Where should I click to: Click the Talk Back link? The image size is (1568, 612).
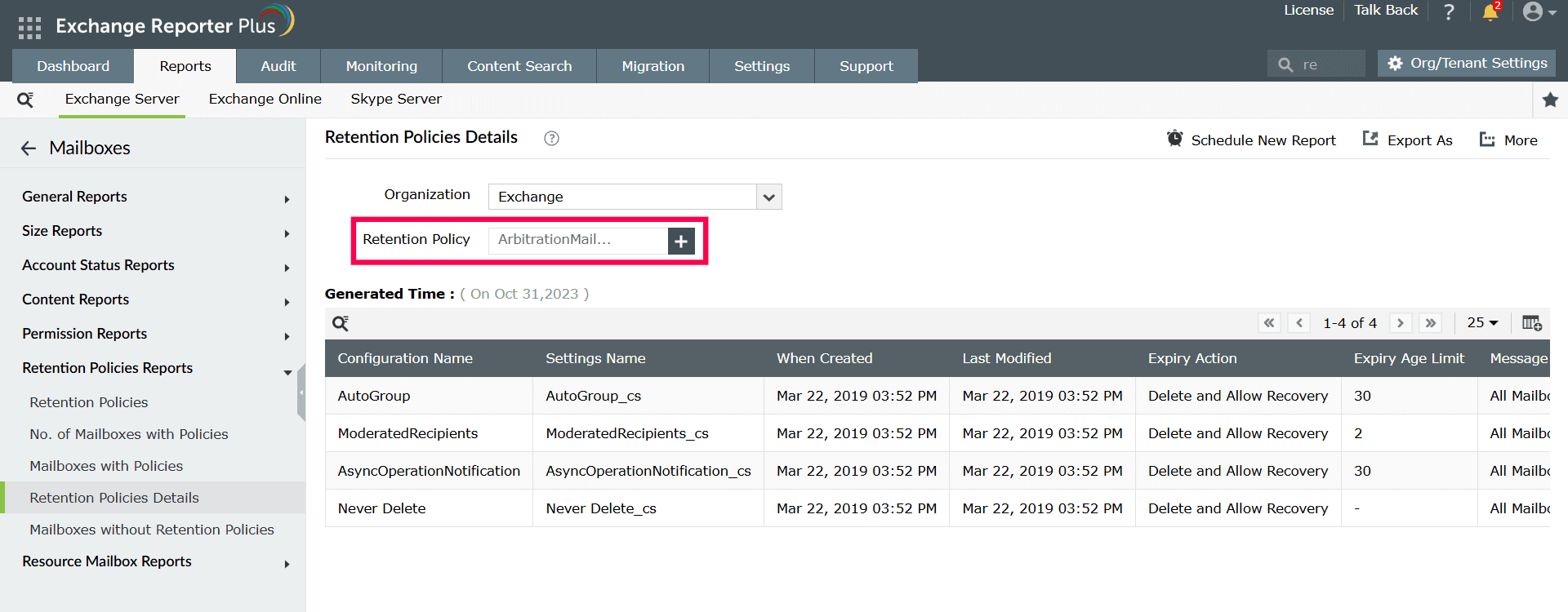1386,10
